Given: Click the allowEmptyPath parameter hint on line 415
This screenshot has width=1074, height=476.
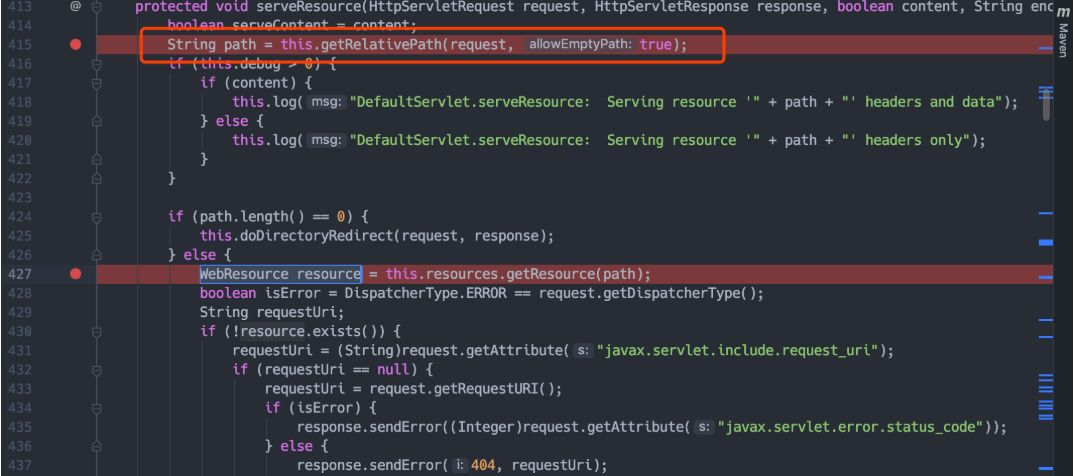Looking at the screenshot, I should tap(582, 45).
